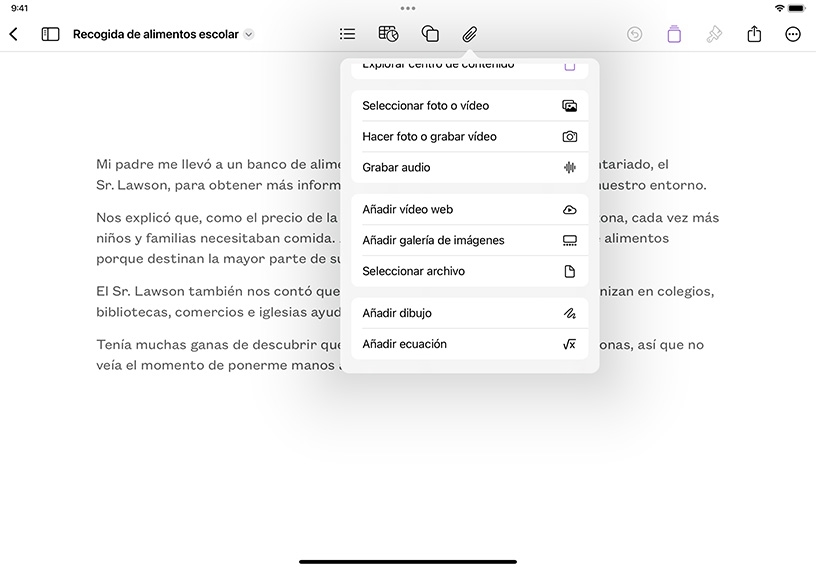Open the document title dropdown chevron
Viewport: 816px width, 567px height.
(249, 34)
